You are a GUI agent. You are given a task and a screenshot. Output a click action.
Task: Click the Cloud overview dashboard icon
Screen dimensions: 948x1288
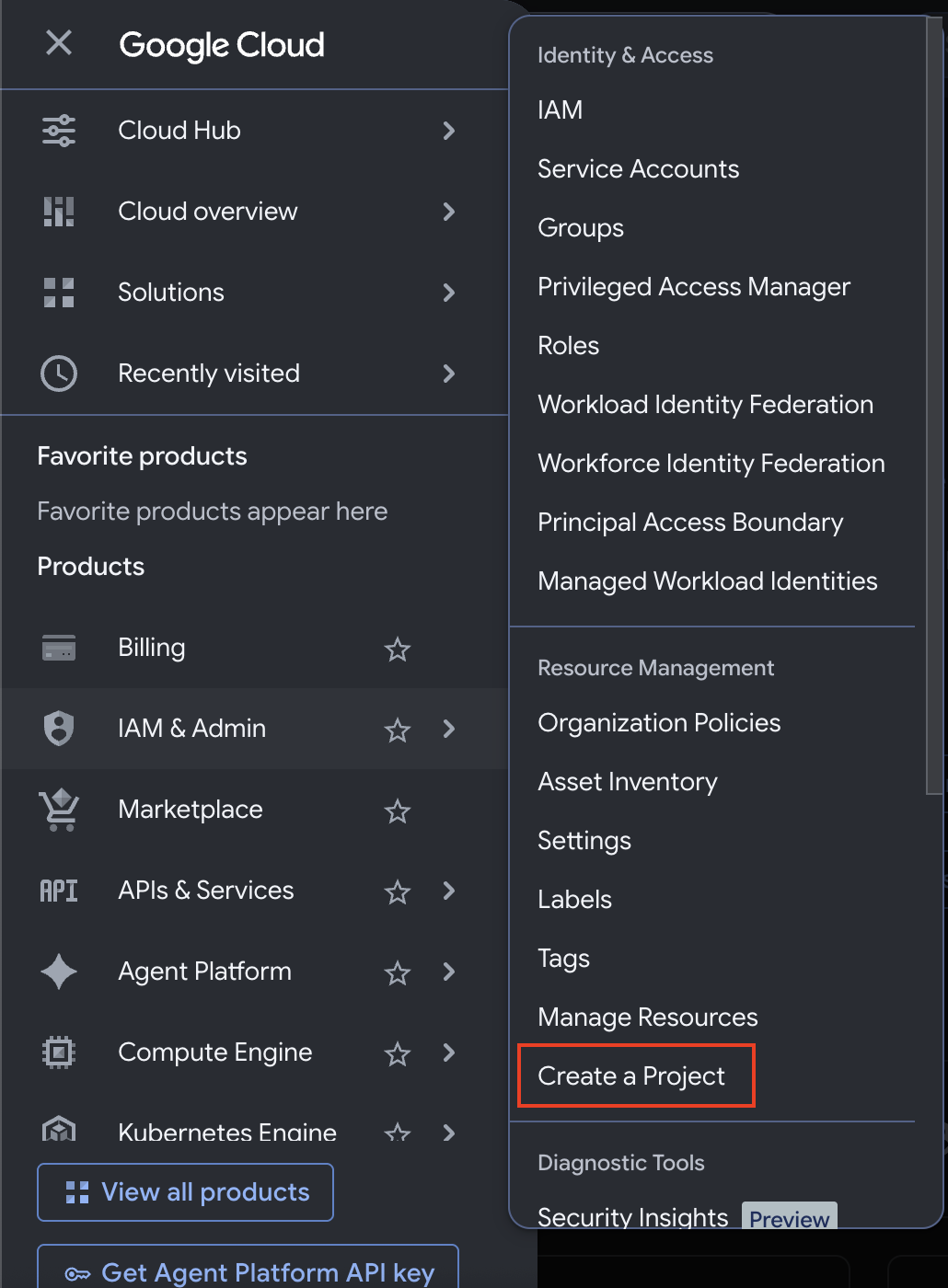tap(59, 212)
